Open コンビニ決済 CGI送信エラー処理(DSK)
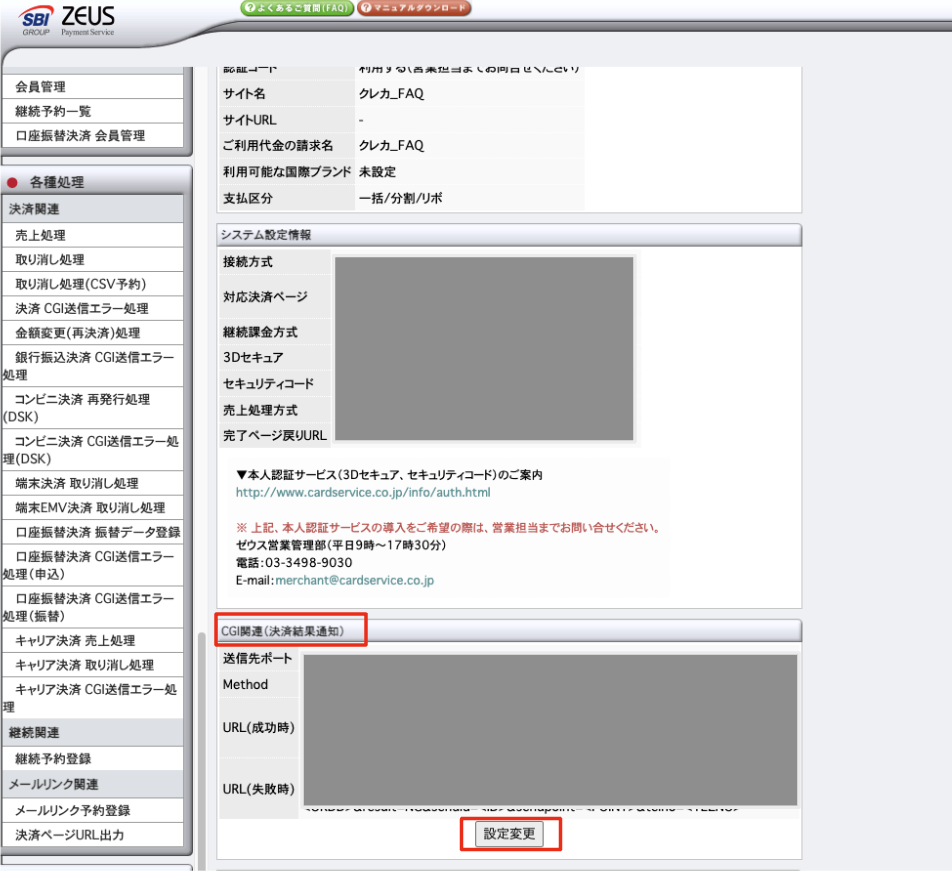Image resolution: width=952 pixels, height=875 pixels. [x=93, y=449]
